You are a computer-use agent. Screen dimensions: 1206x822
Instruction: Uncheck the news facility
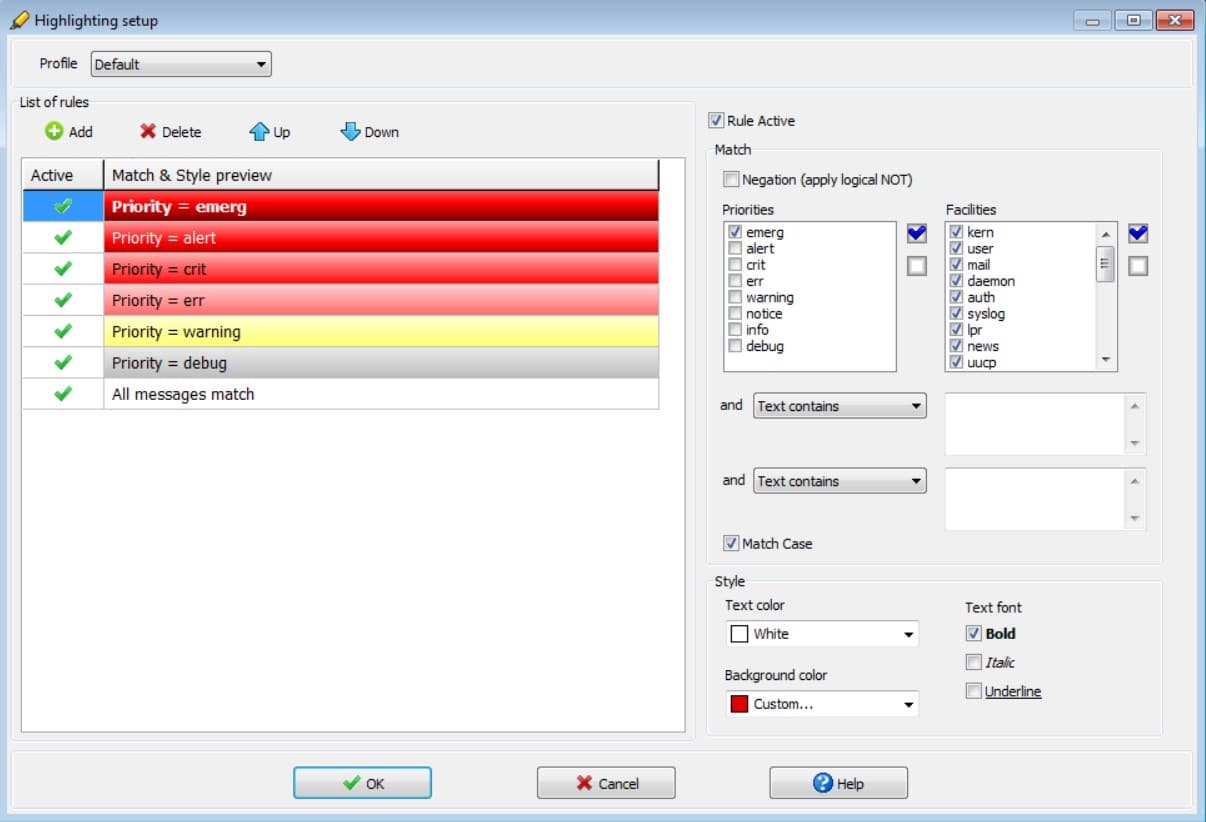point(956,346)
